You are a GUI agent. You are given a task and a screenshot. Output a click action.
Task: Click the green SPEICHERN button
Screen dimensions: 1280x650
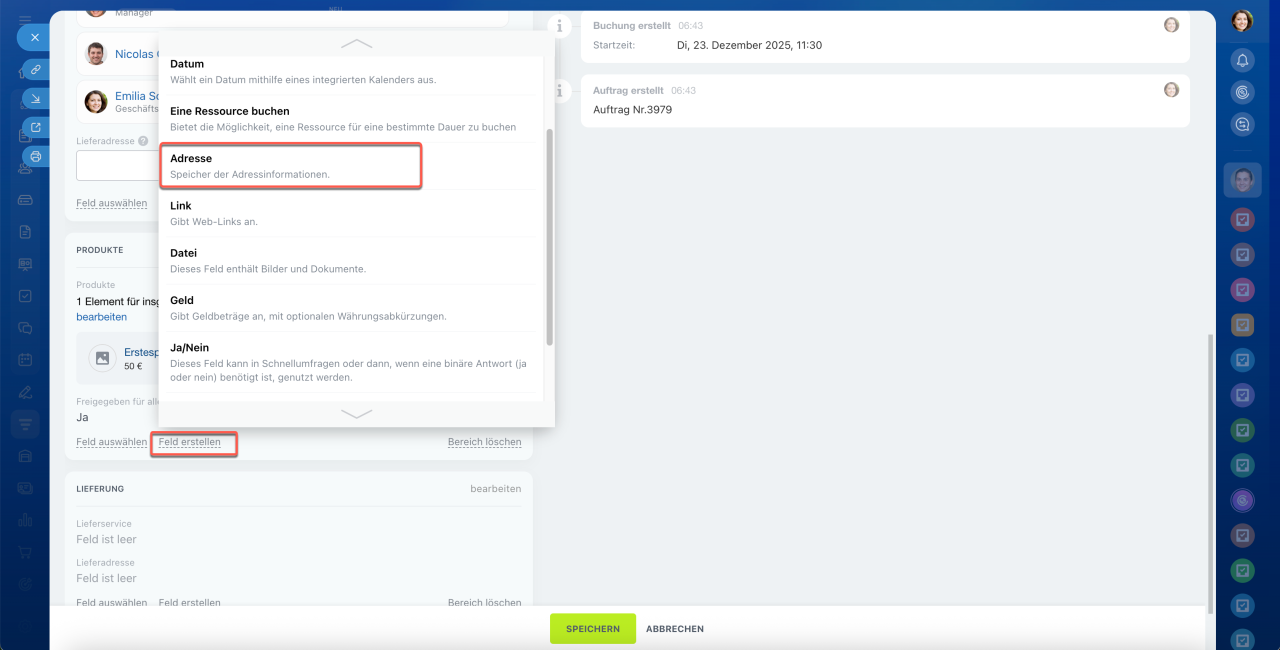click(x=593, y=629)
